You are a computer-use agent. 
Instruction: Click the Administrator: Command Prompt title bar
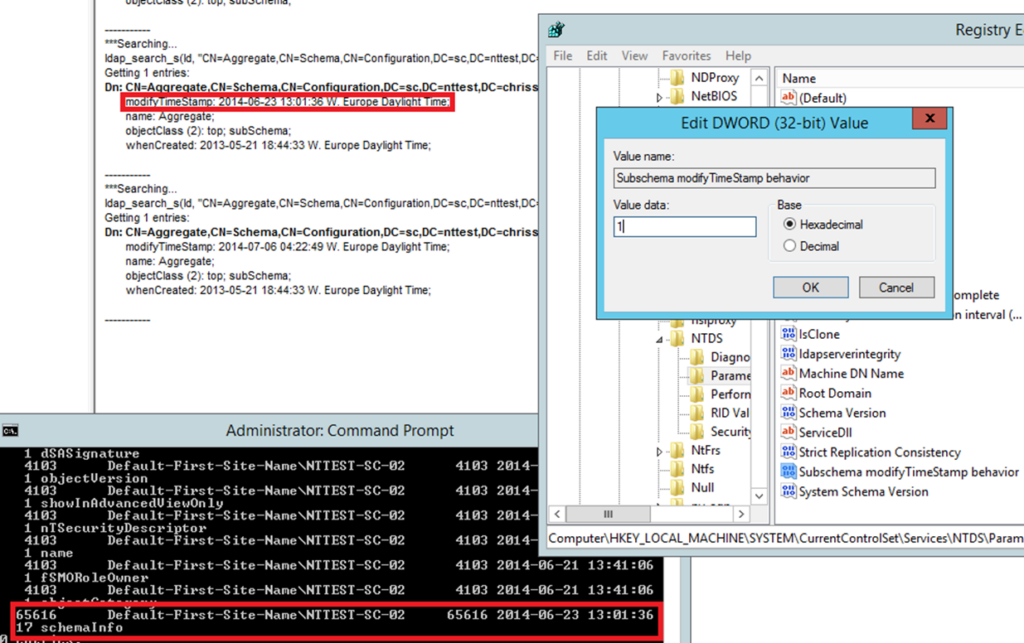(x=340, y=430)
